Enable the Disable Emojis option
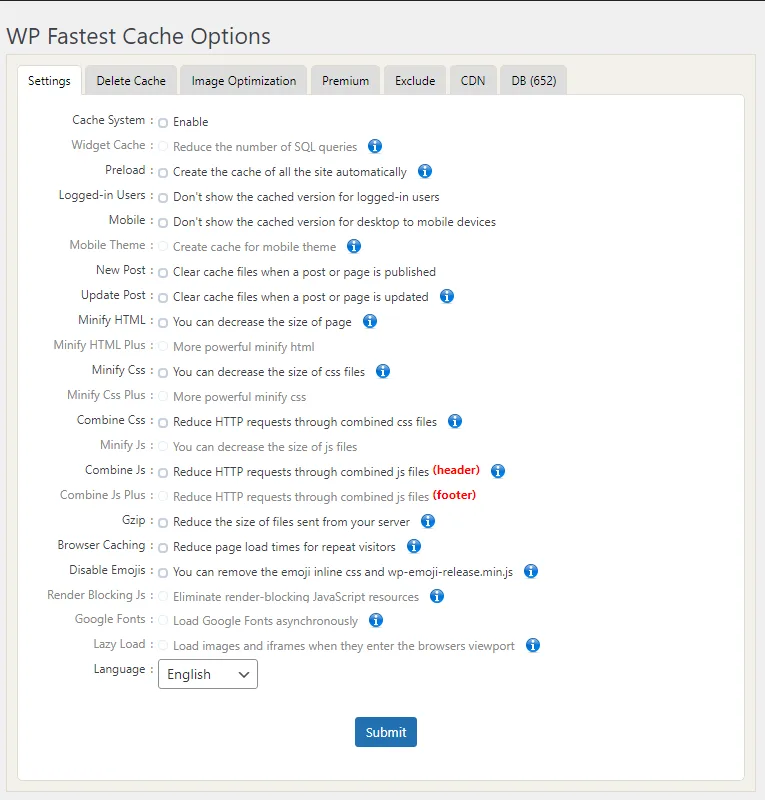This screenshot has width=765, height=800. coord(162,571)
